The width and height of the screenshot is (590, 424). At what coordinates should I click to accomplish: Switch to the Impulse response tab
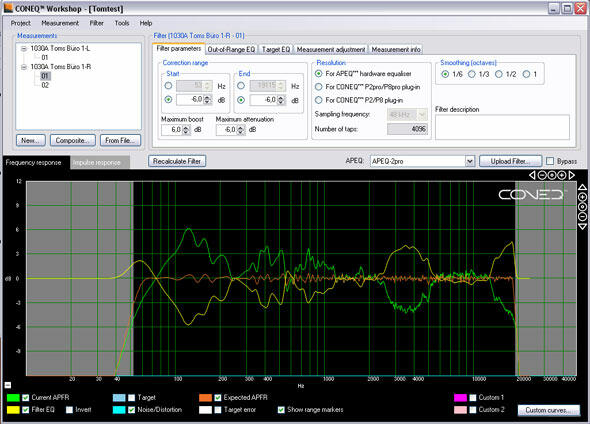tap(100, 163)
